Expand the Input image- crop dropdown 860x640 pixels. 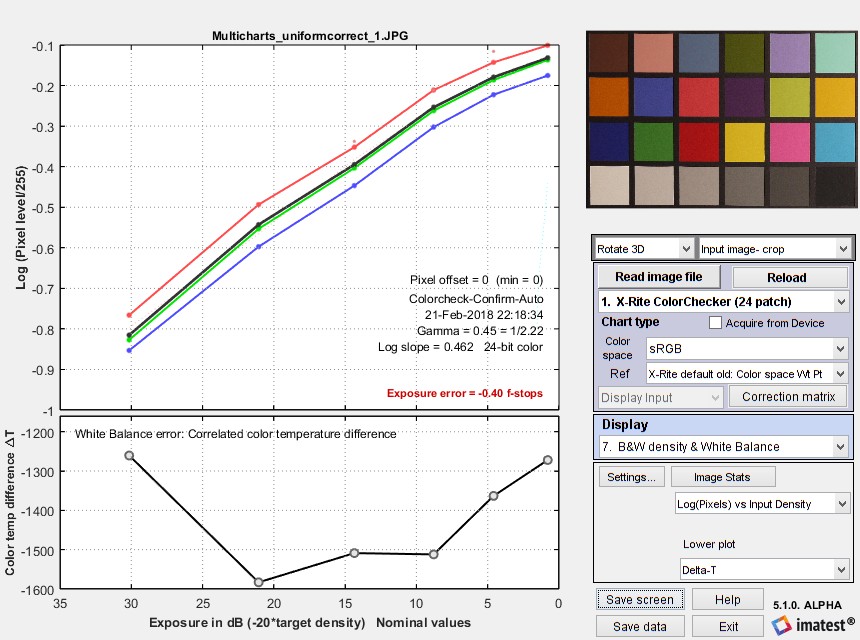774,249
